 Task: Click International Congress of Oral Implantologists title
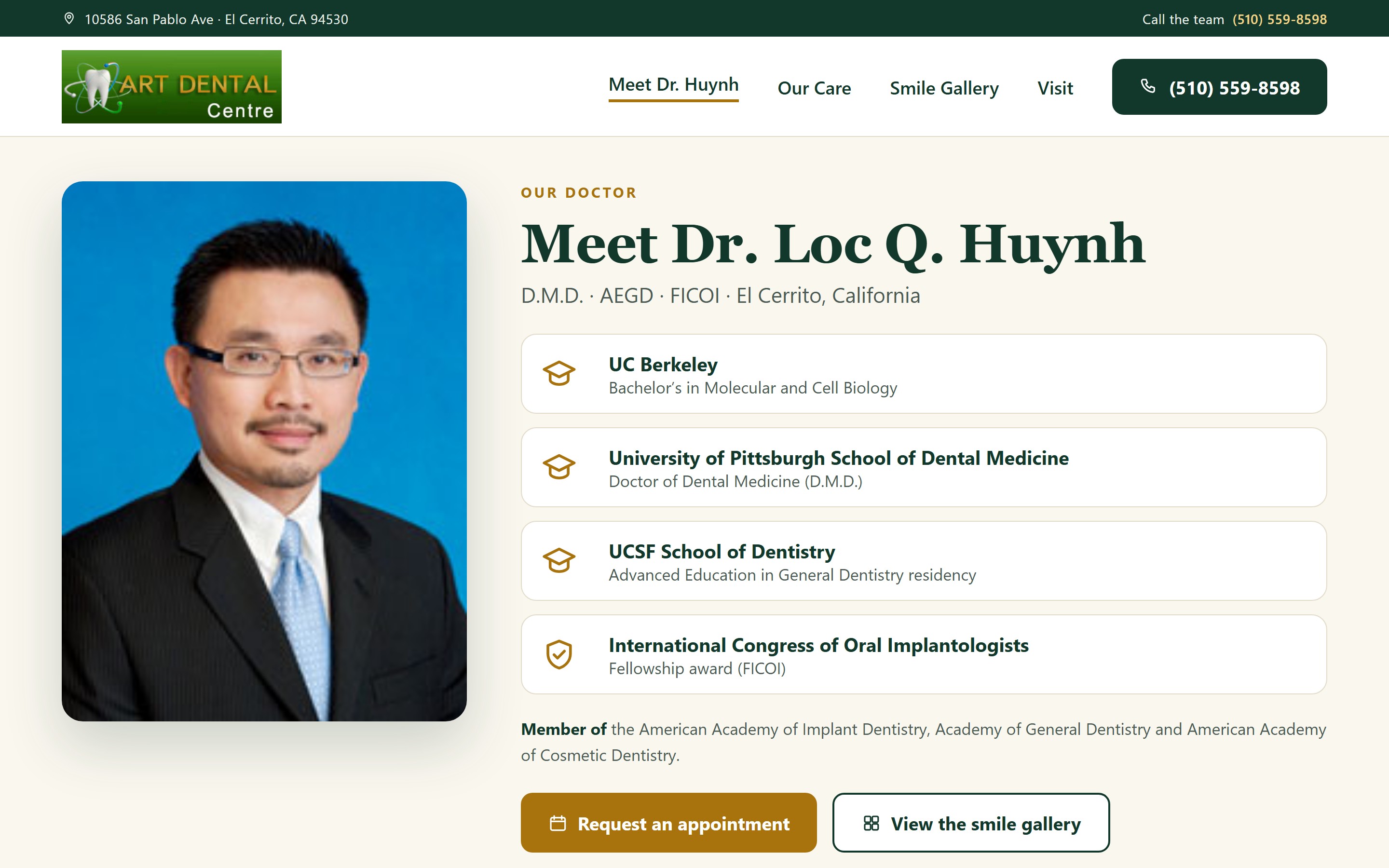click(x=818, y=645)
